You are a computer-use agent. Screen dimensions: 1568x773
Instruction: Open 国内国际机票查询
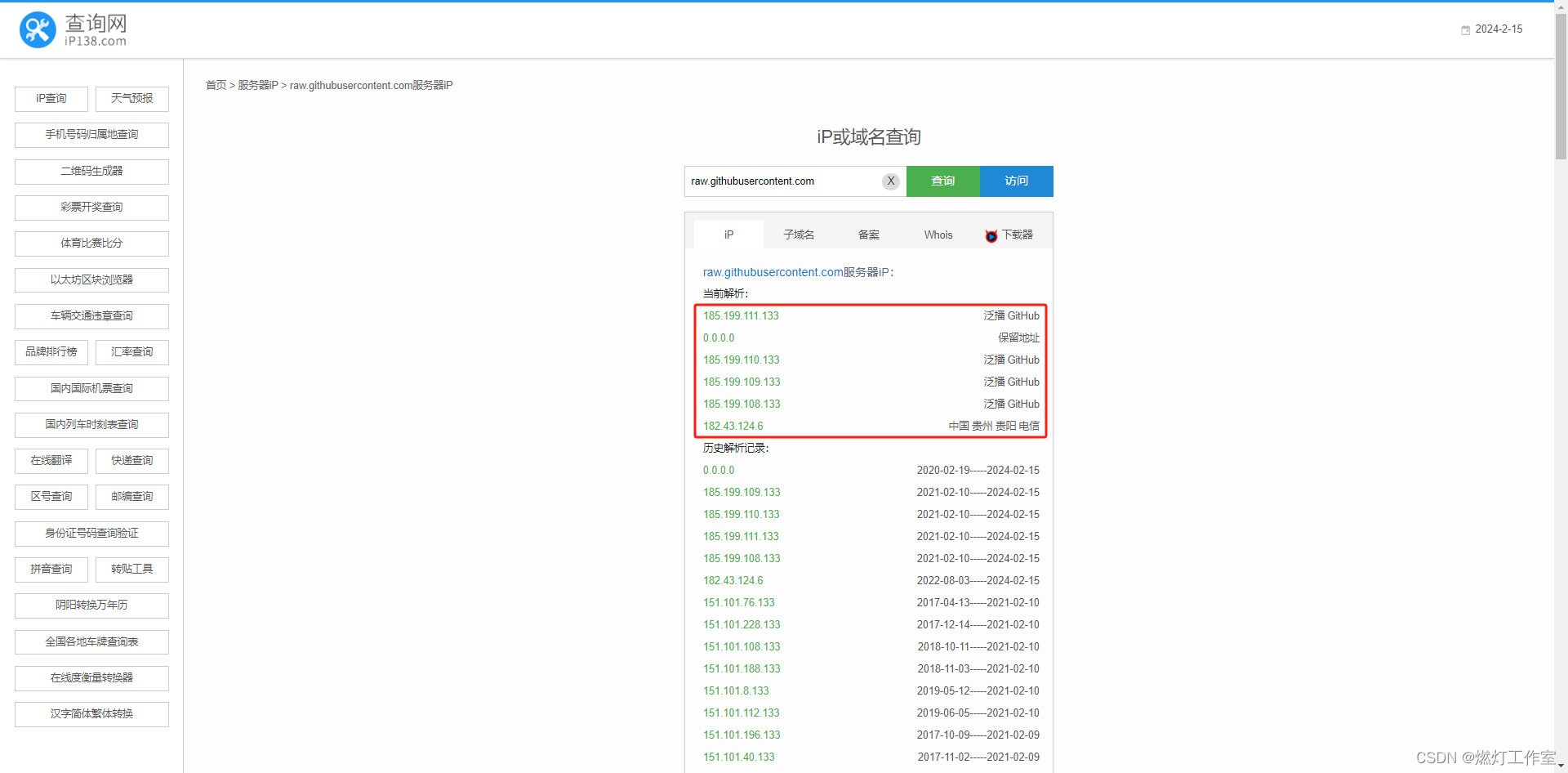(x=91, y=389)
